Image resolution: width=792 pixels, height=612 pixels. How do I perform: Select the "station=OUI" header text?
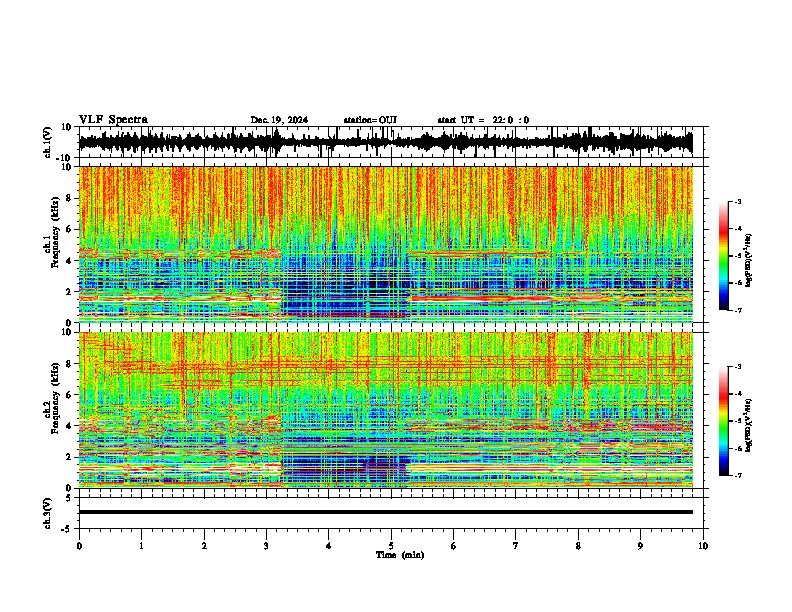[x=370, y=120]
